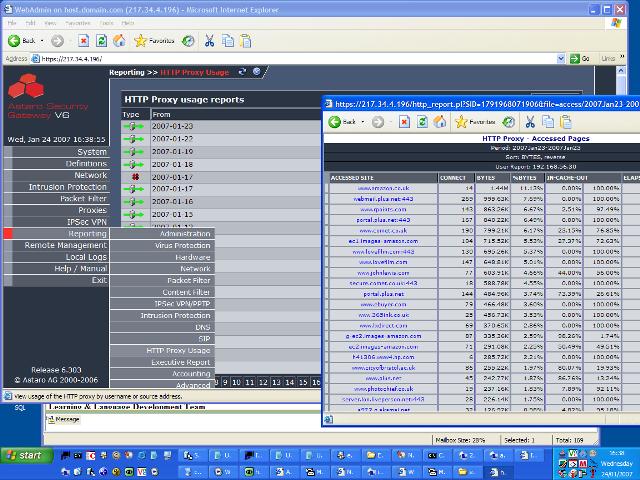Viewport: 640px width, 480px height.
Task: Select Accounting in the Reporting submenu
Action: point(191,373)
